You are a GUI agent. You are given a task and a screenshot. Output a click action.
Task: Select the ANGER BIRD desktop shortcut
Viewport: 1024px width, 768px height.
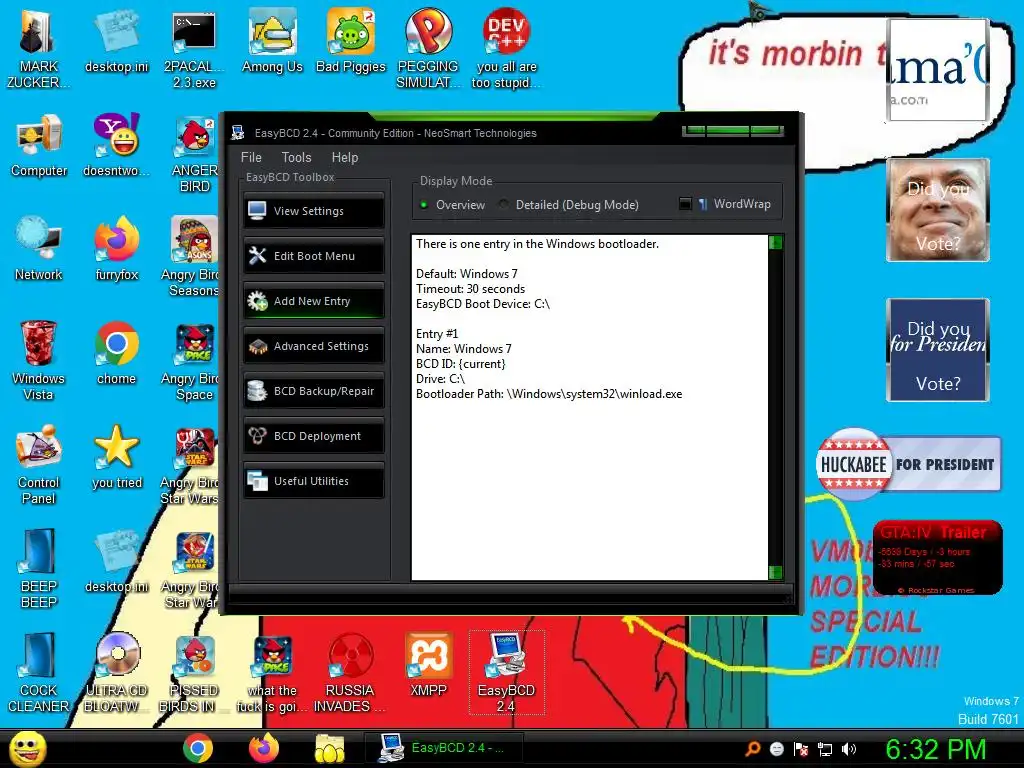(194, 153)
